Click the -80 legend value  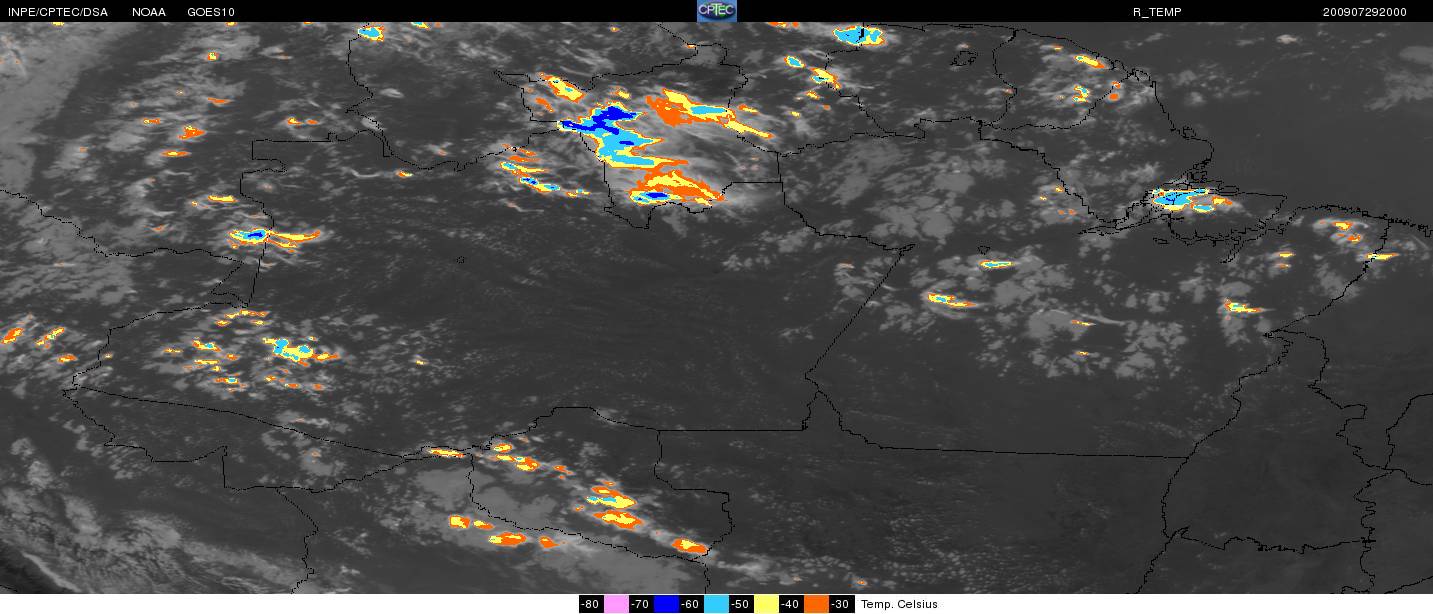tap(590, 604)
